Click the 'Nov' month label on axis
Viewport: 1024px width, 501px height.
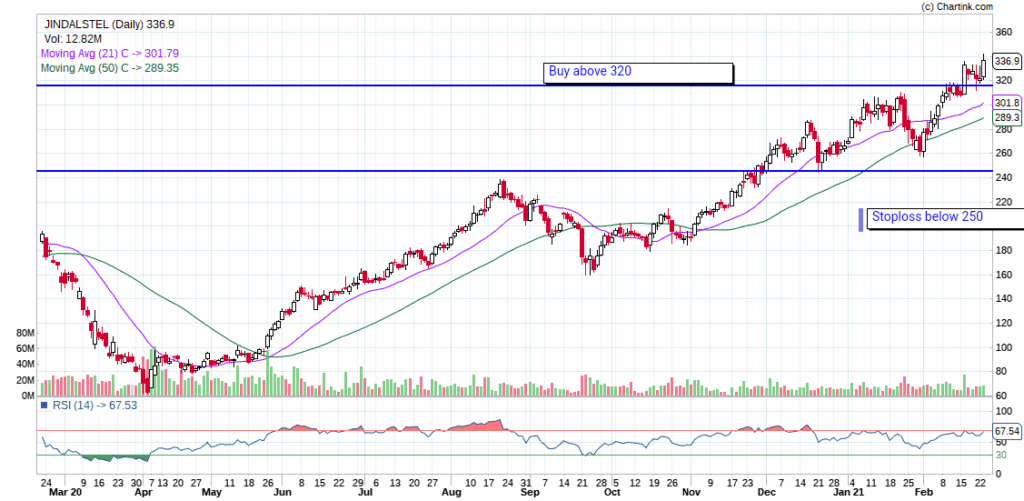coord(690,492)
